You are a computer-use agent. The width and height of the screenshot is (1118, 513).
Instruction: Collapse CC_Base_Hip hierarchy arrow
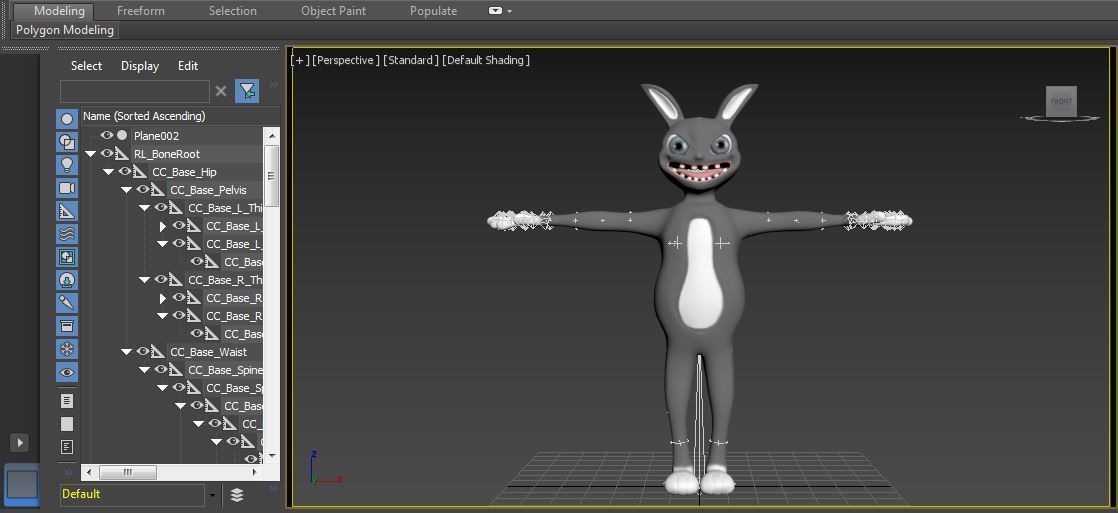(108, 172)
